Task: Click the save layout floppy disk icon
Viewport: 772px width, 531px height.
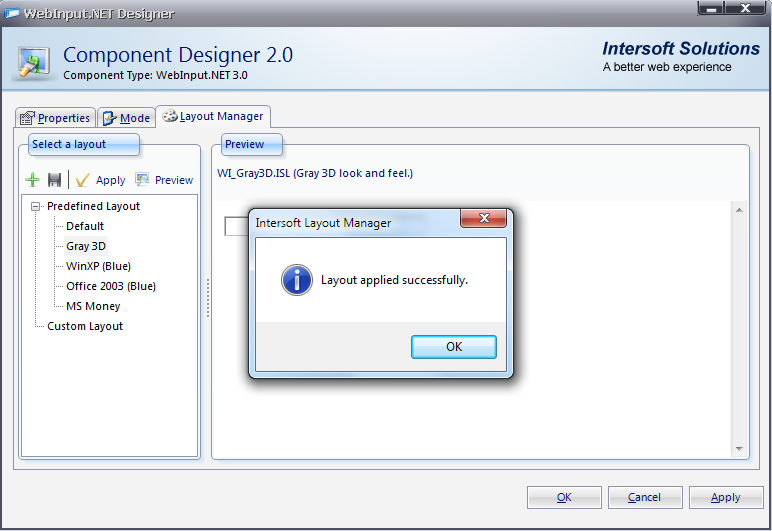Action: click(55, 180)
